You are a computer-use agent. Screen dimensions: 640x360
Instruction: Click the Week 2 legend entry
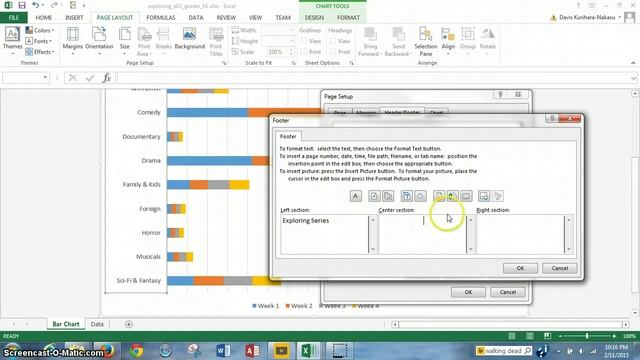coord(299,306)
